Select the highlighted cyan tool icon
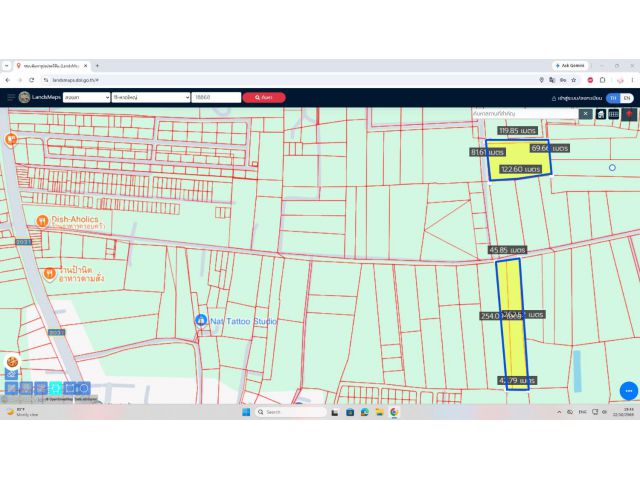Viewport: 640px width, 480px height. point(56,388)
